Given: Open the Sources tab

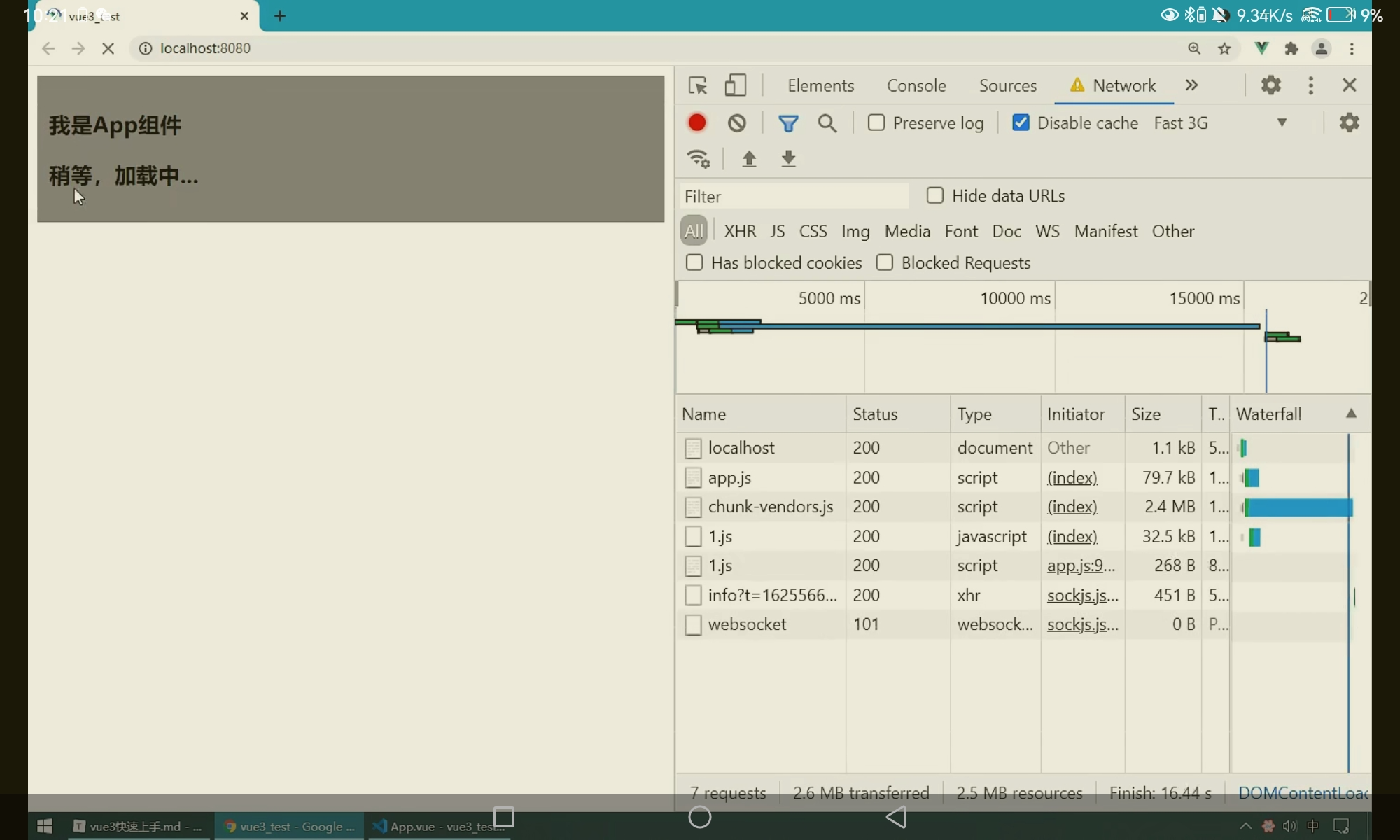Looking at the screenshot, I should coord(1007,85).
